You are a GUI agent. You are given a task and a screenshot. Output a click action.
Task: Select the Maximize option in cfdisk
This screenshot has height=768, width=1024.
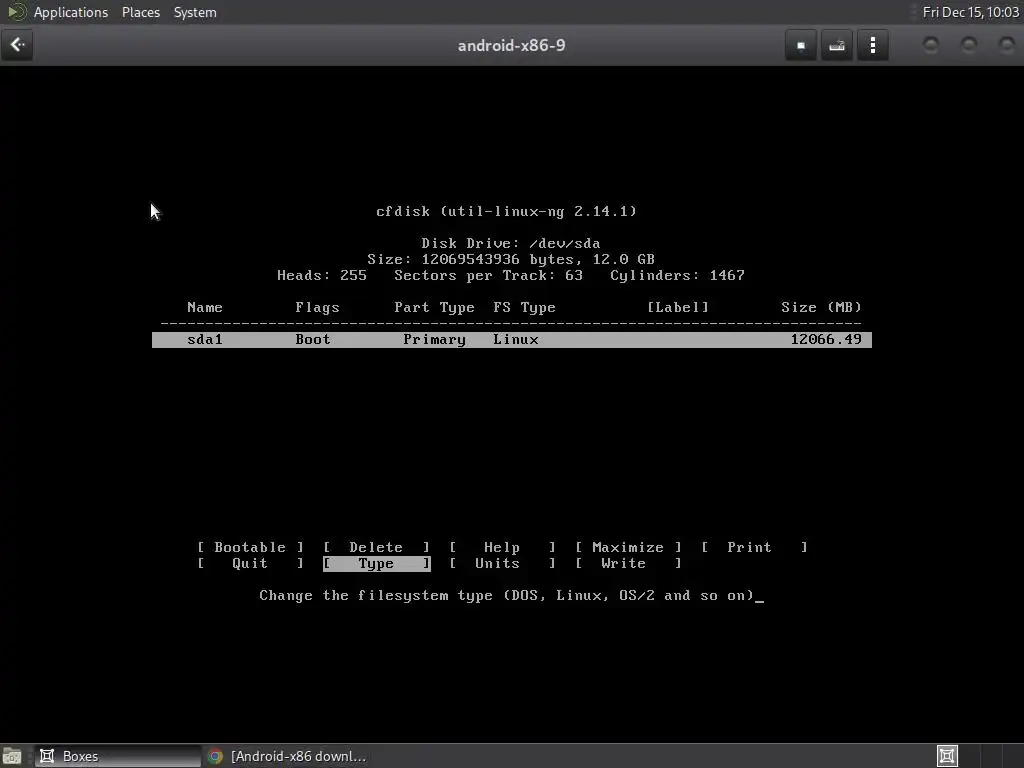628,547
